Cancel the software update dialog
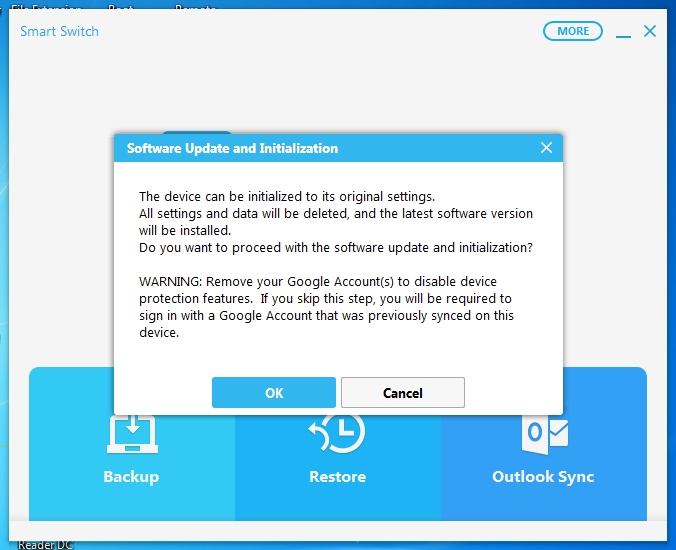This screenshot has height=550, width=676. [403, 392]
